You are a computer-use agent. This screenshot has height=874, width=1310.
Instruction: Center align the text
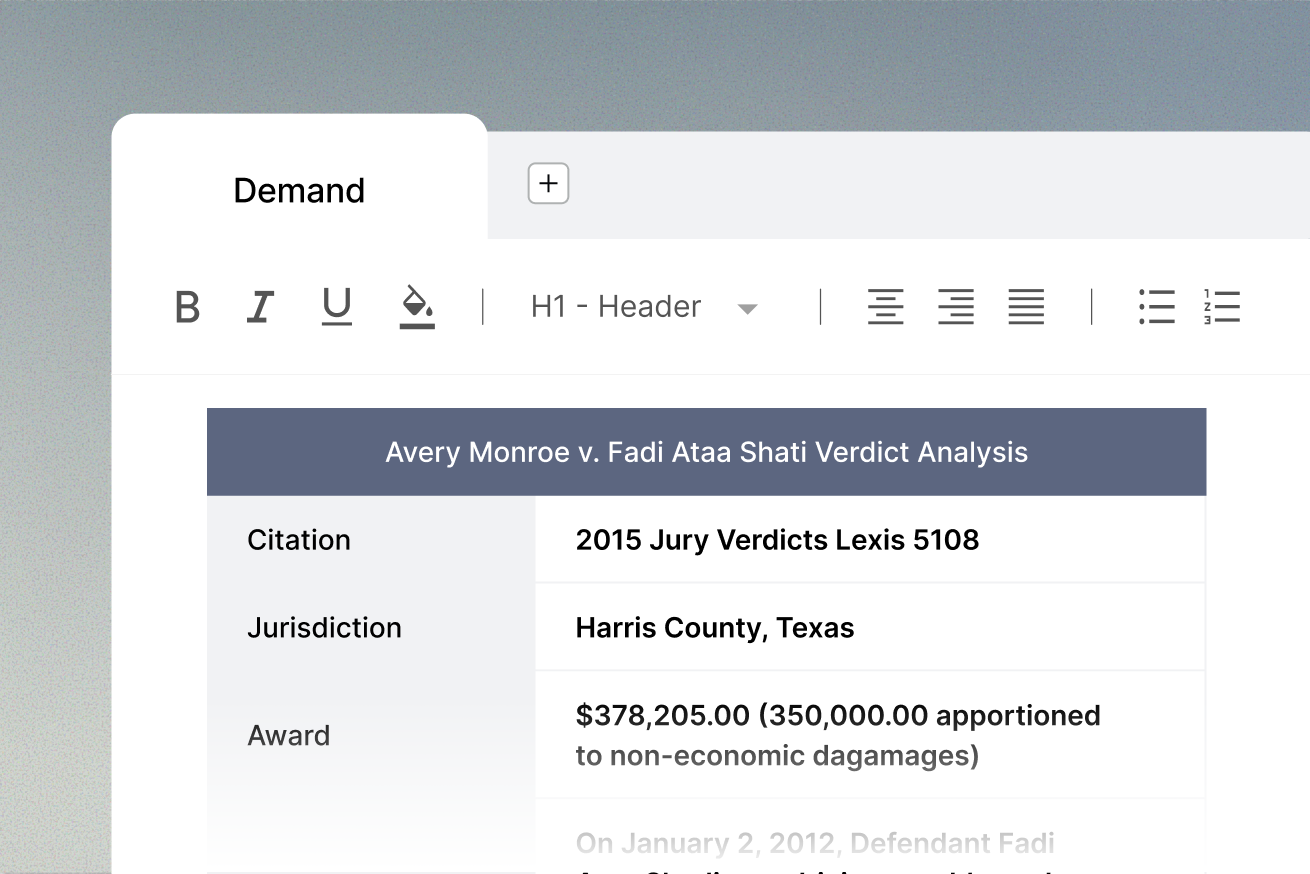885,307
